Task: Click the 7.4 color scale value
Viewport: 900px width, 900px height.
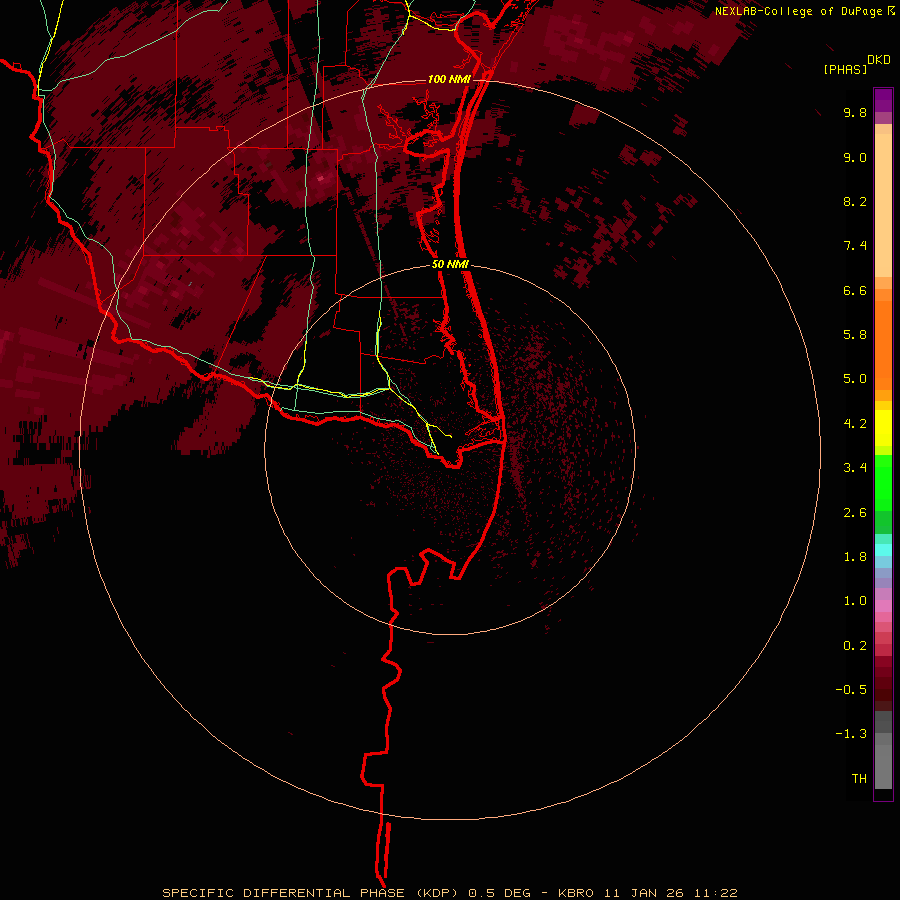Action: coord(855,246)
